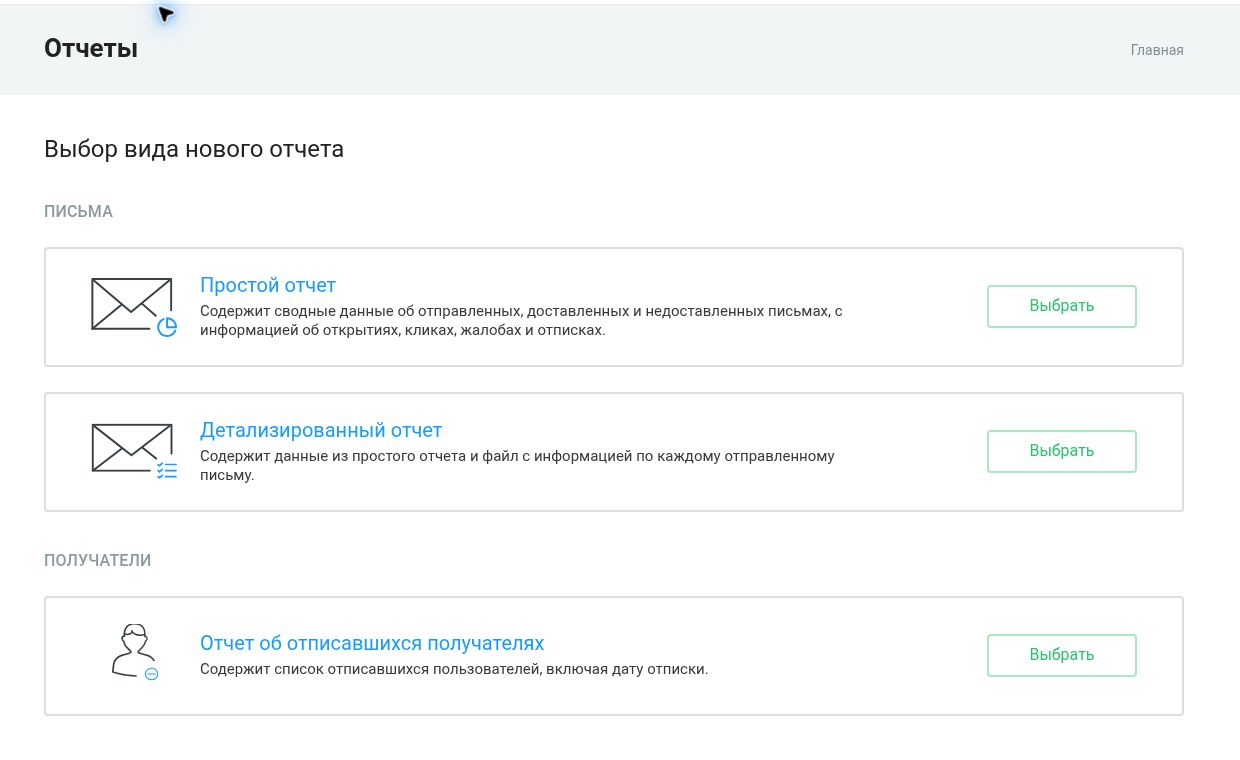Click the ПОЛУЧАТЕЛИ section label

(98, 561)
